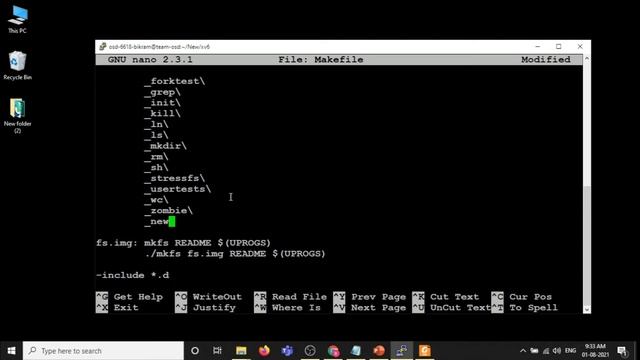Launch File Explorer from the taskbar
The height and width of the screenshot is (360, 640).
point(241,351)
